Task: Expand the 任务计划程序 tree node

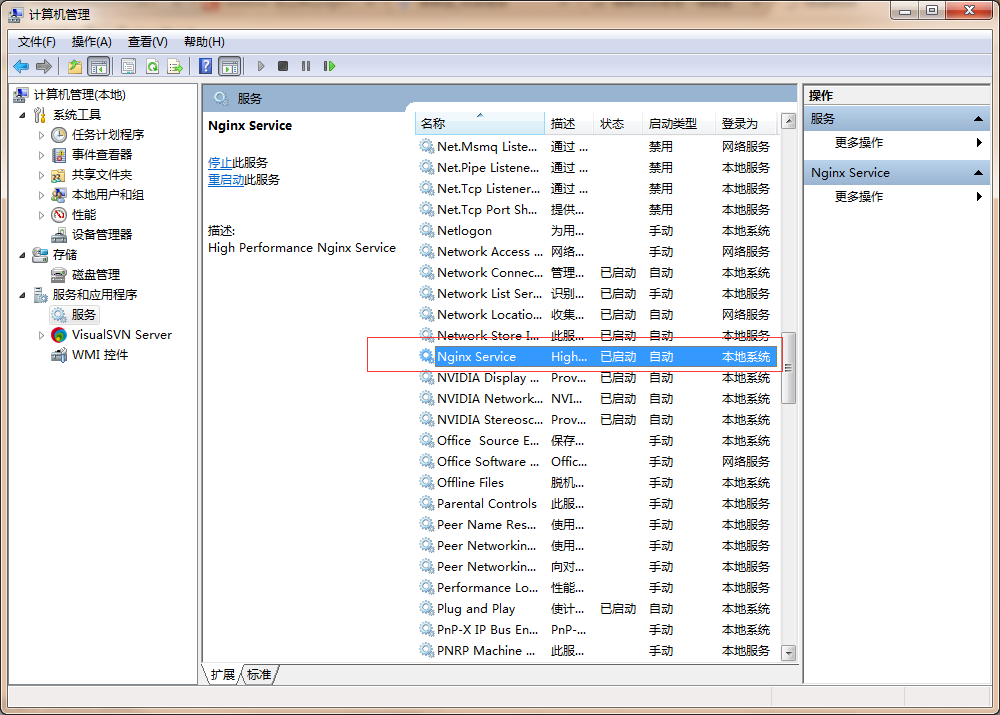Action: [41, 135]
